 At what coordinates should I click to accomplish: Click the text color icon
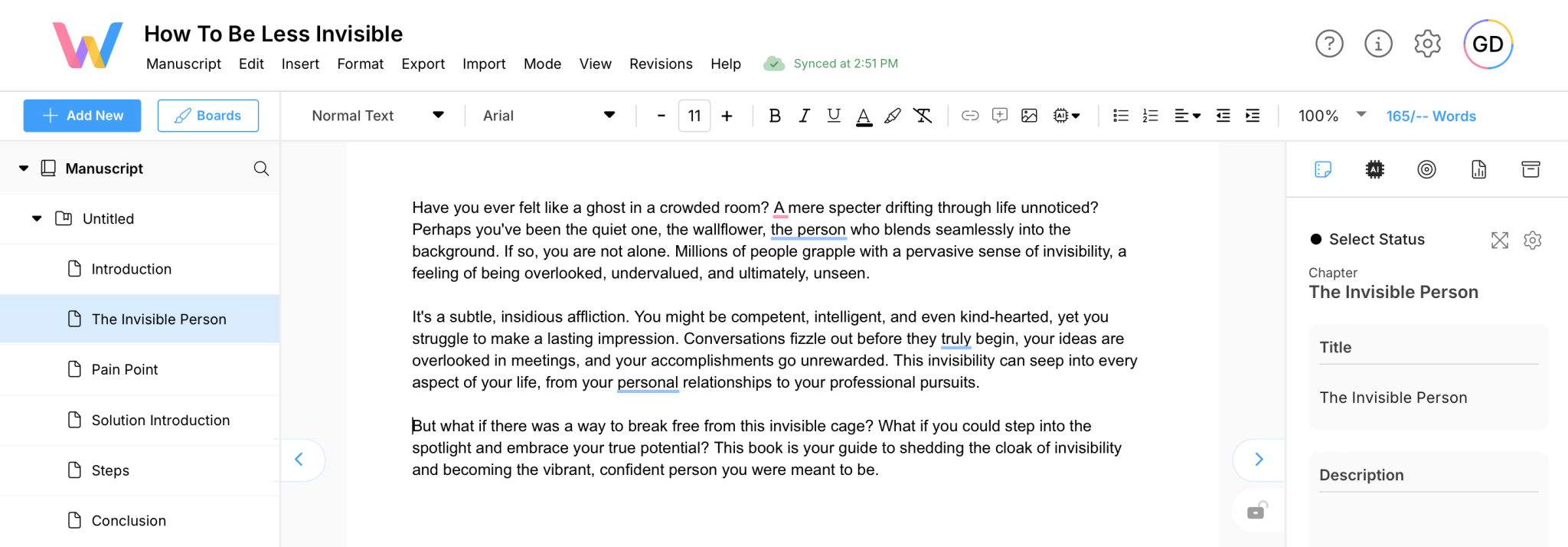pyautogui.click(x=864, y=116)
